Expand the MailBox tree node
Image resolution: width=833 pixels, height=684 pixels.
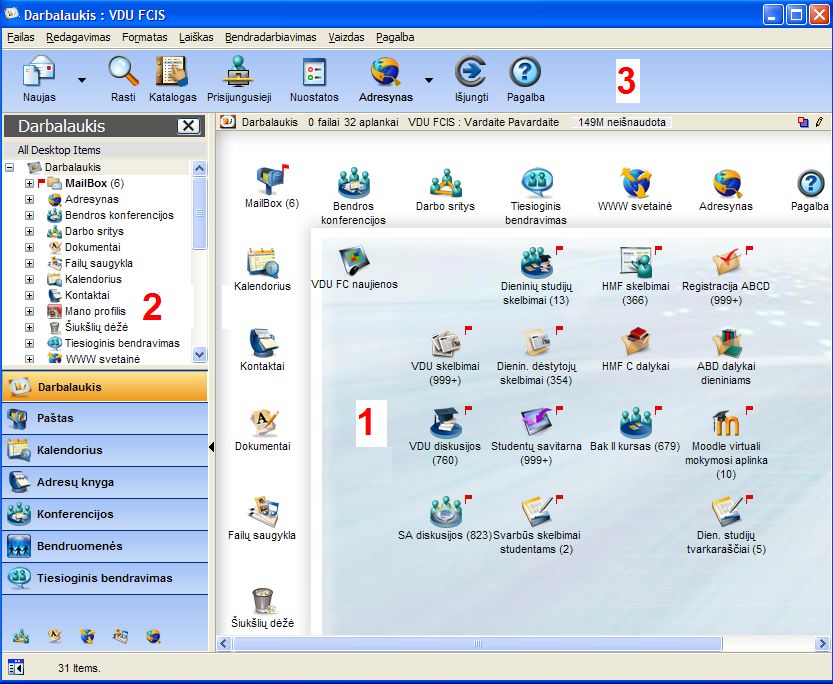pyautogui.click(x=29, y=184)
